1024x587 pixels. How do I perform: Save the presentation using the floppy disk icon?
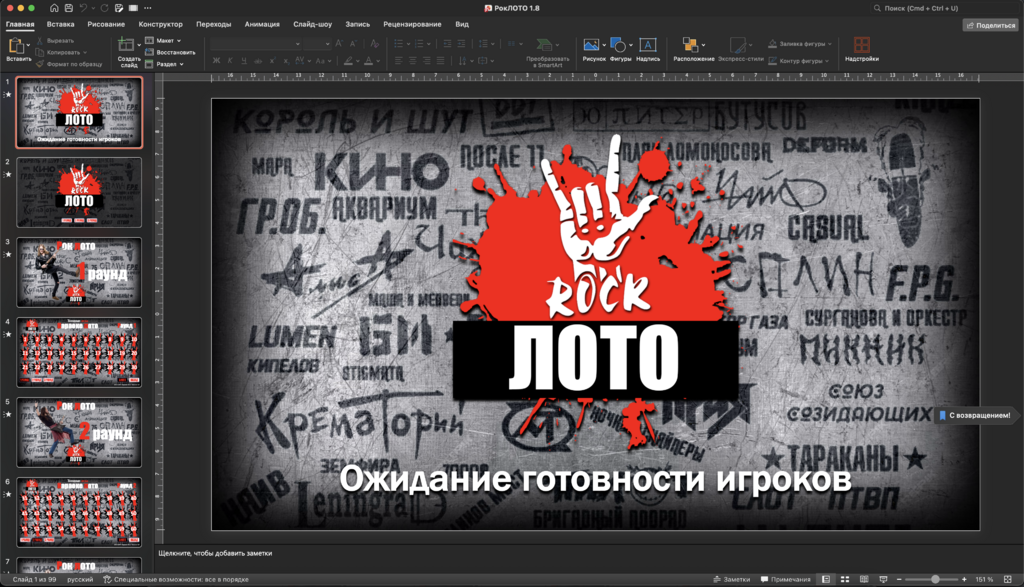[x=69, y=8]
